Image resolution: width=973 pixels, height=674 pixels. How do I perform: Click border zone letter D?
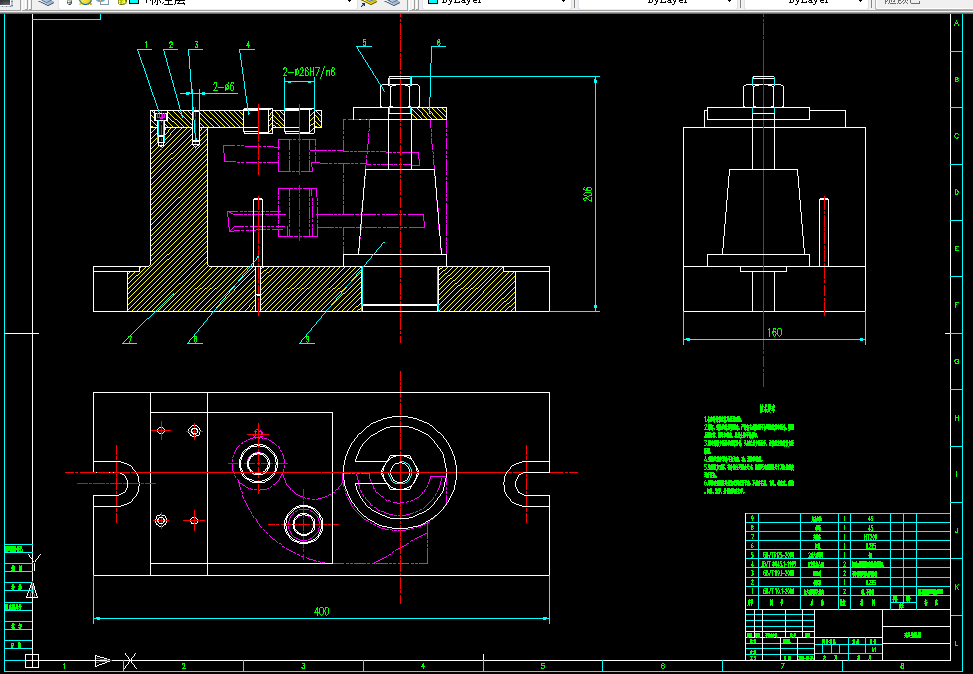point(956,192)
